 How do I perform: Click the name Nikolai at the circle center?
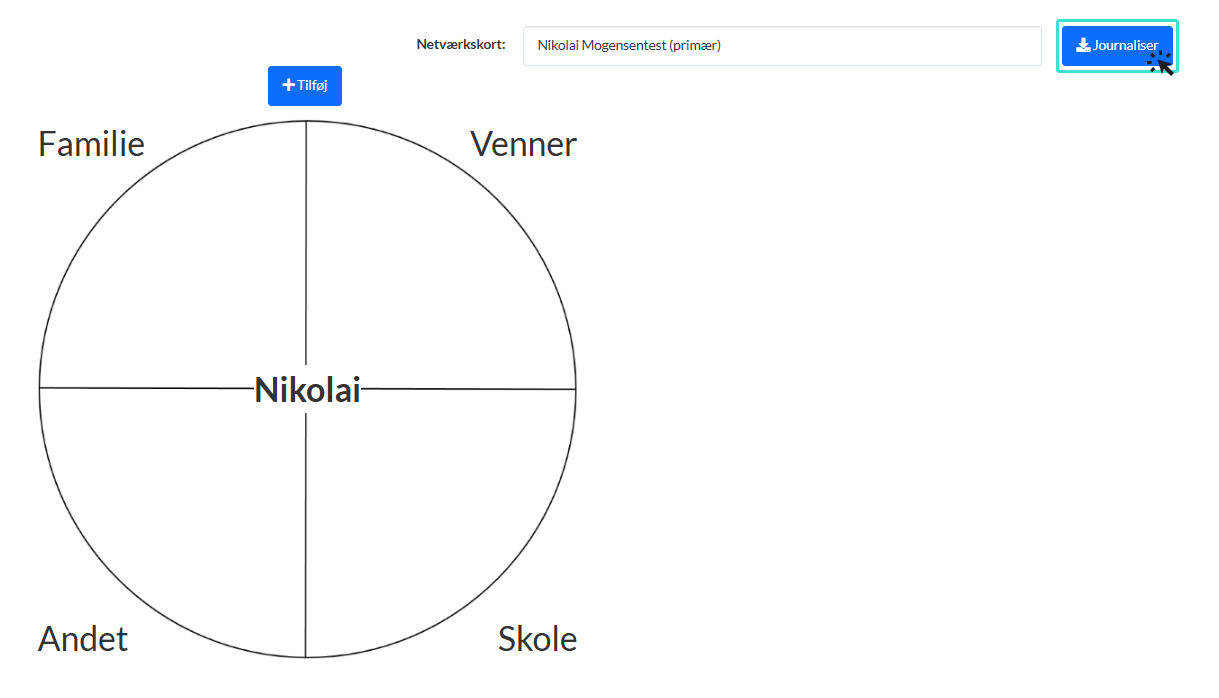[306, 389]
